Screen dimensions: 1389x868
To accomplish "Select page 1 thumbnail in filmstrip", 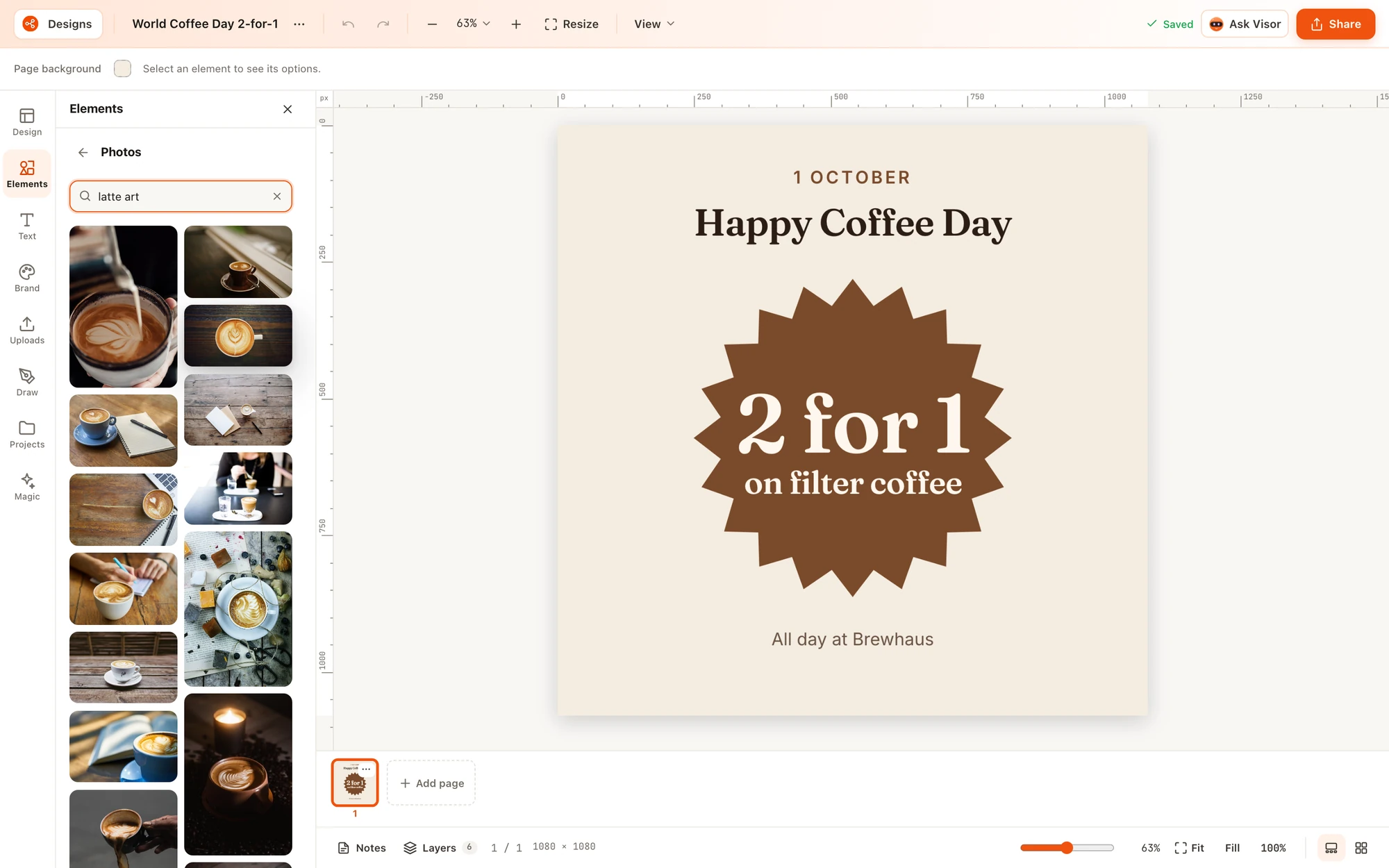I will point(354,783).
